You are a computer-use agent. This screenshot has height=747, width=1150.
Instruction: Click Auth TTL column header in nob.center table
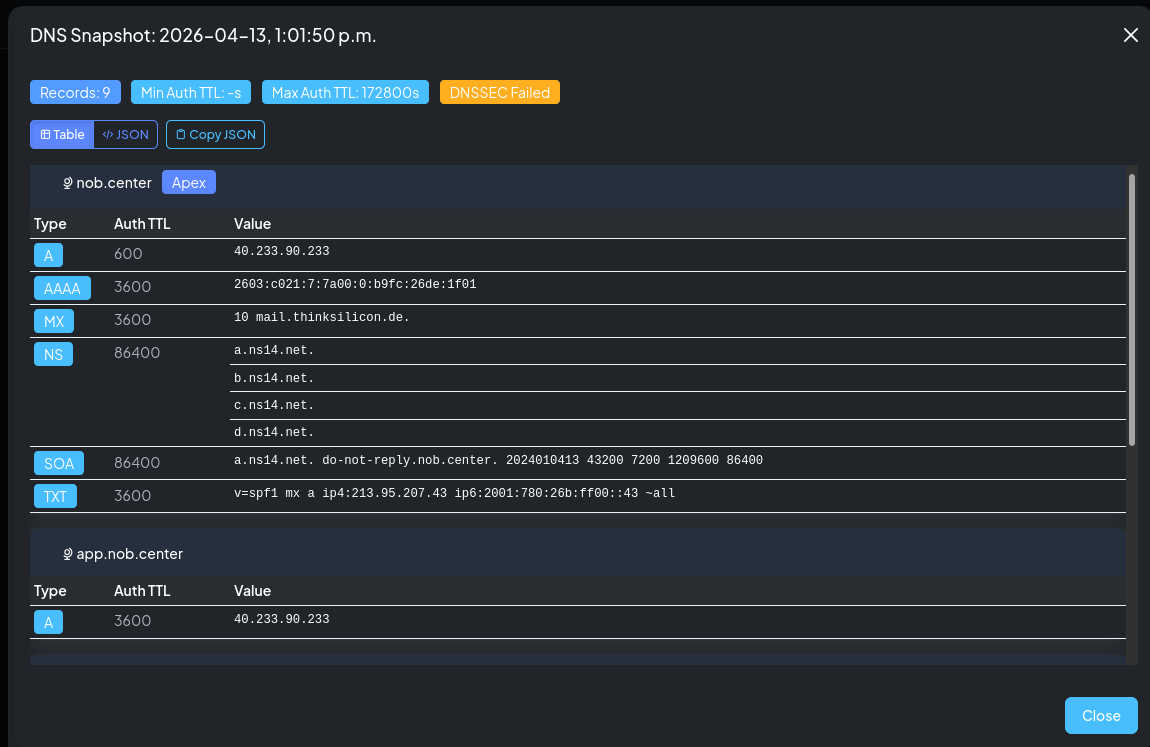coord(142,224)
